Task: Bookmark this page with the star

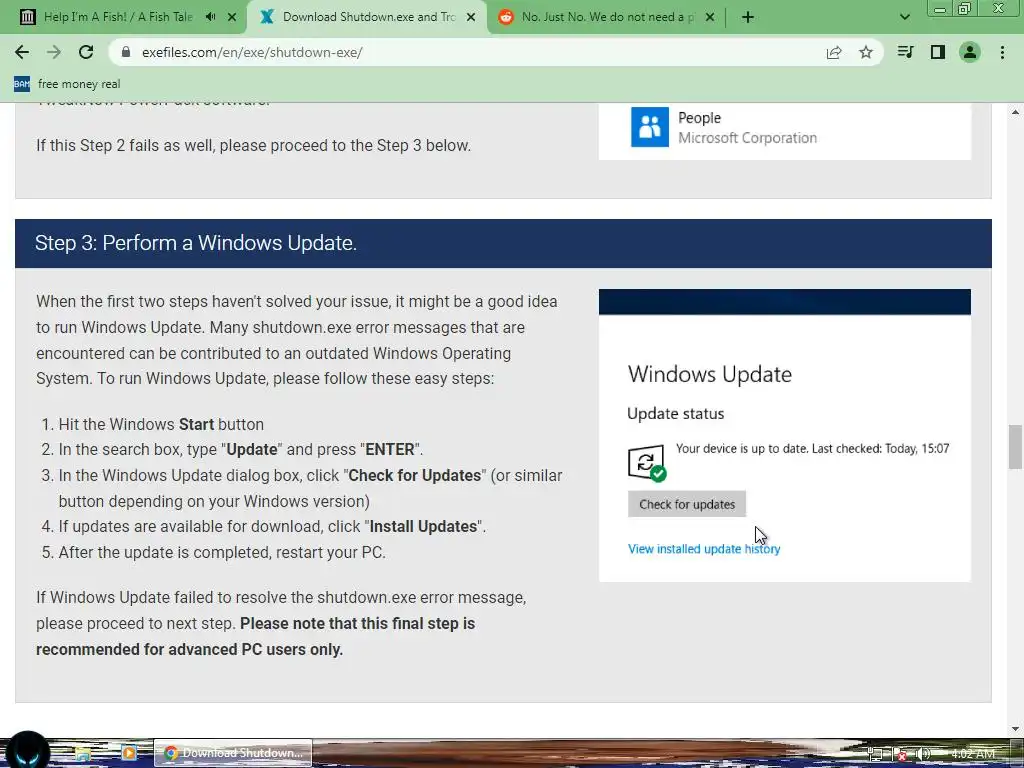Action: click(866, 52)
